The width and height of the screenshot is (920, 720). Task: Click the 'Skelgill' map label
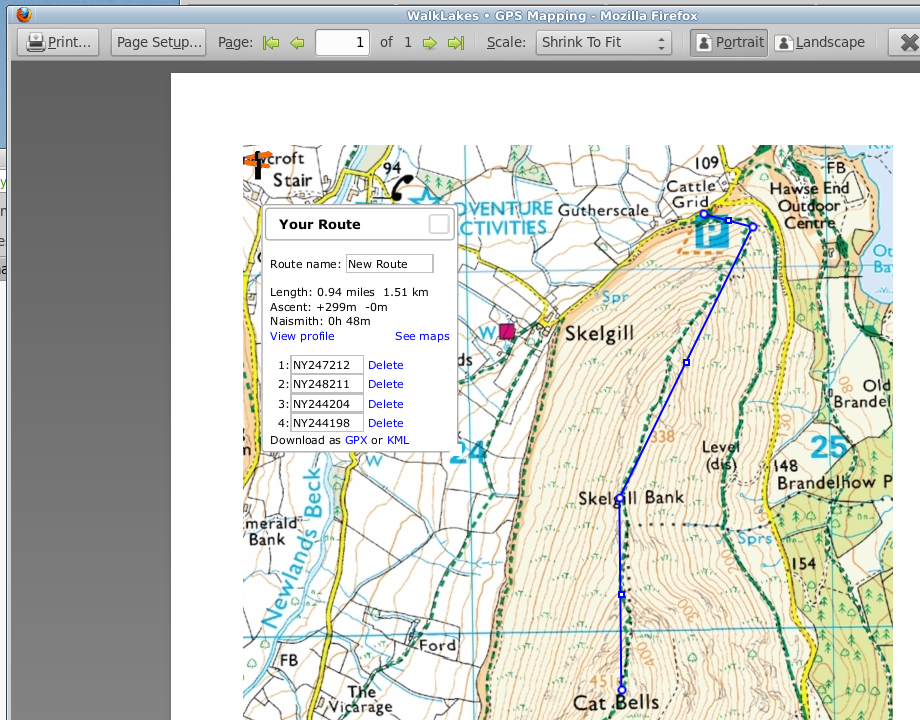599,334
